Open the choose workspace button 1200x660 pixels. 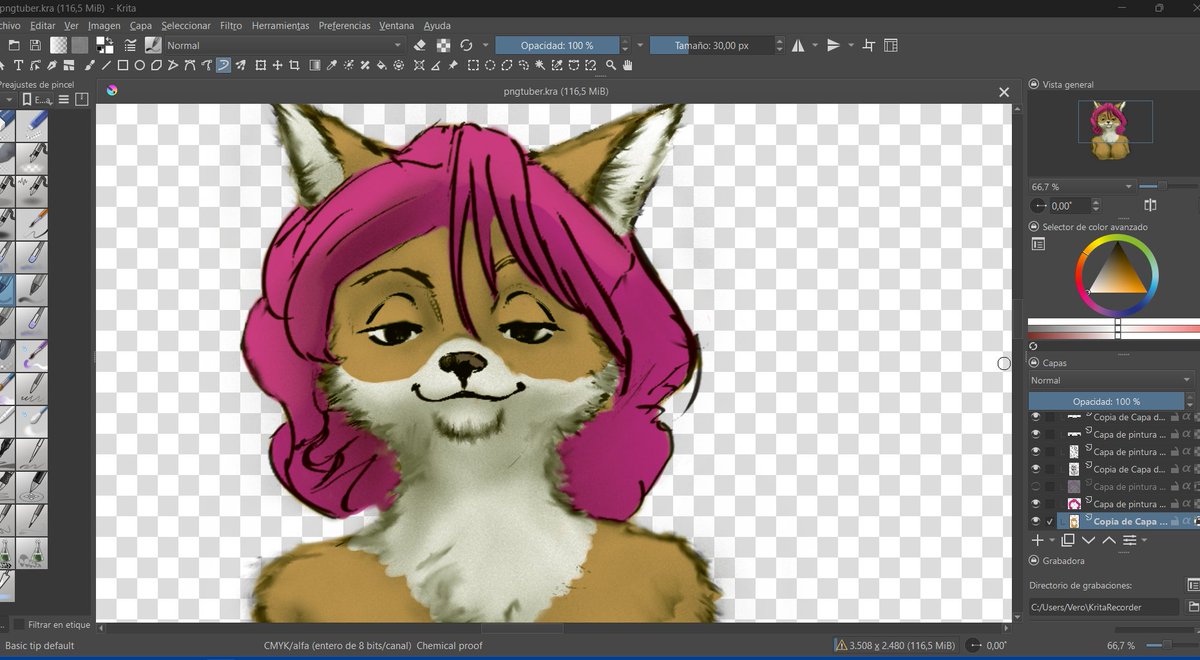click(890, 45)
